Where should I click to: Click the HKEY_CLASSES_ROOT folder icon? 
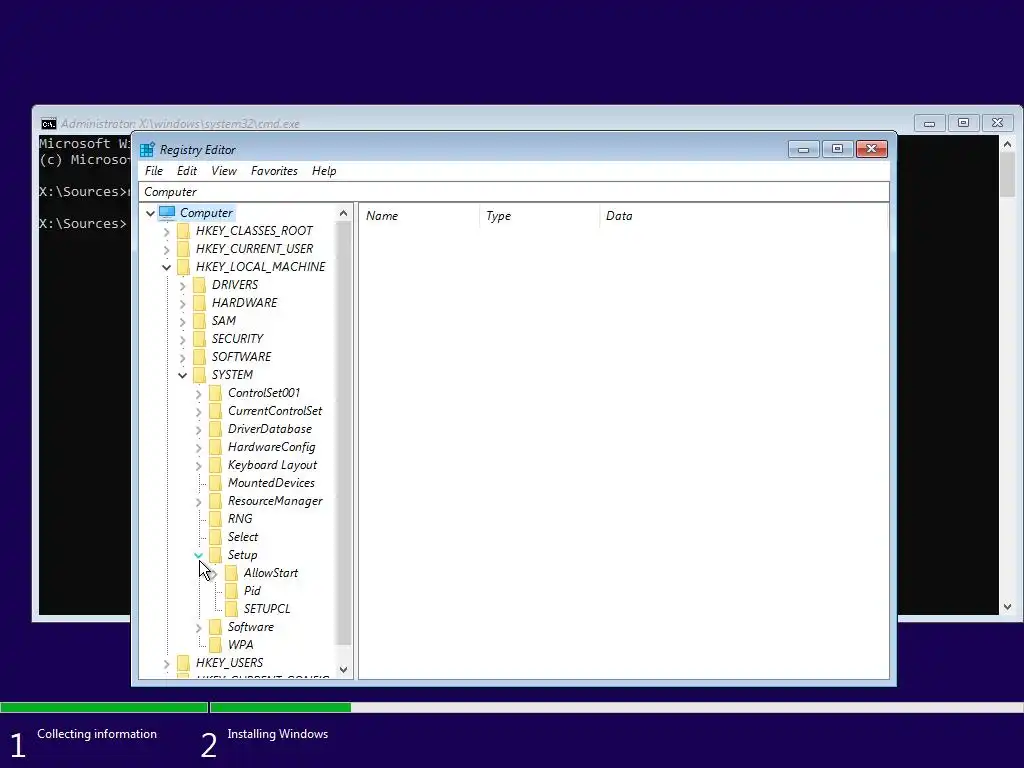click(x=184, y=231)
